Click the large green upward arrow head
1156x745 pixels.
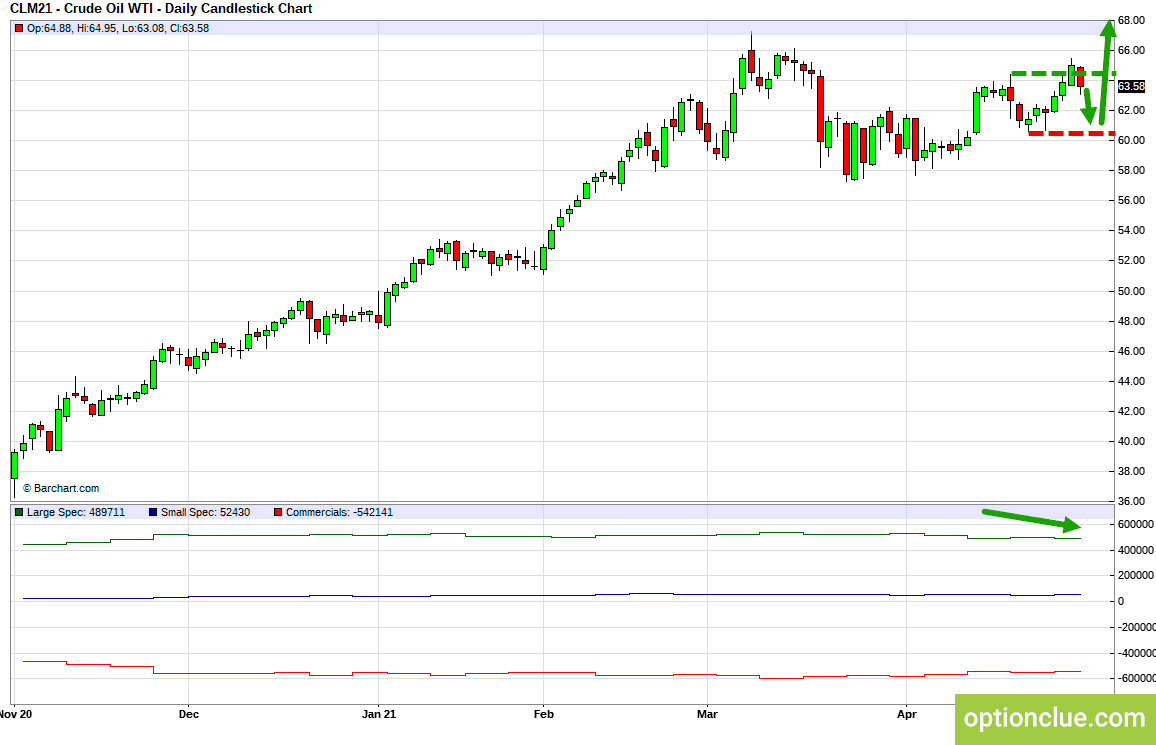coord(1107,29)
